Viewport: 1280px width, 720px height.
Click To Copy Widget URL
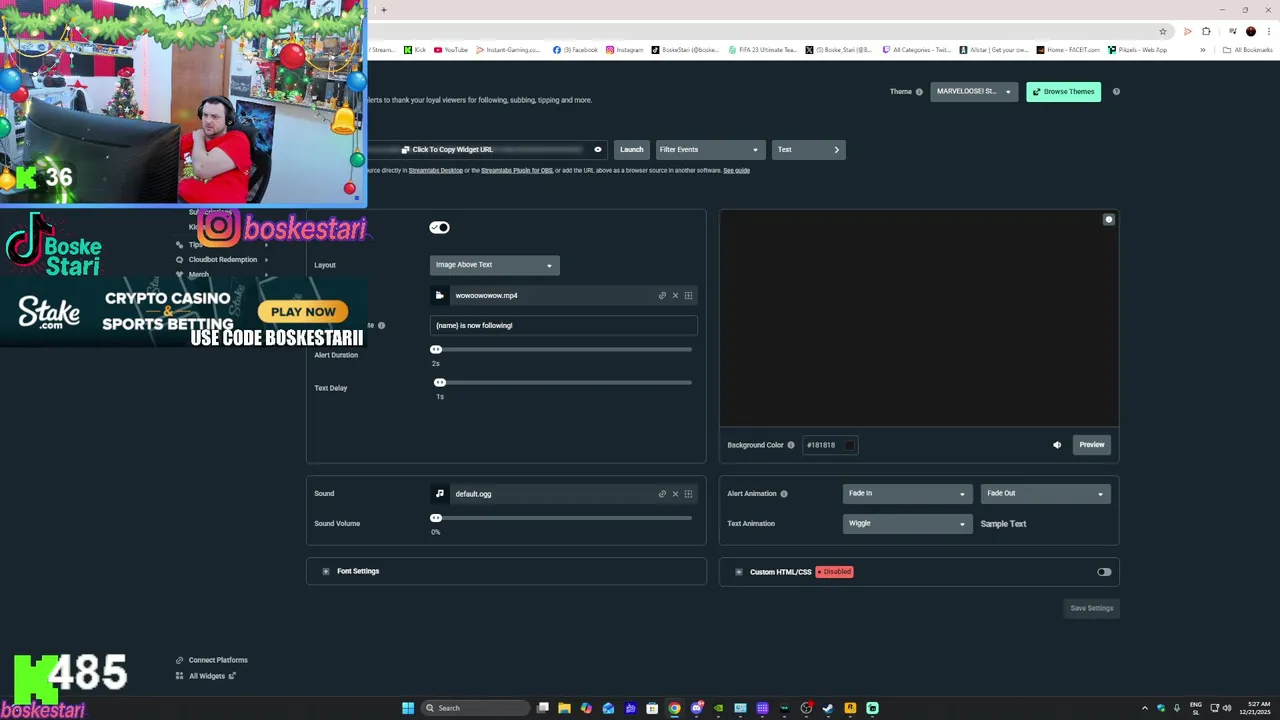coord(452,150)
